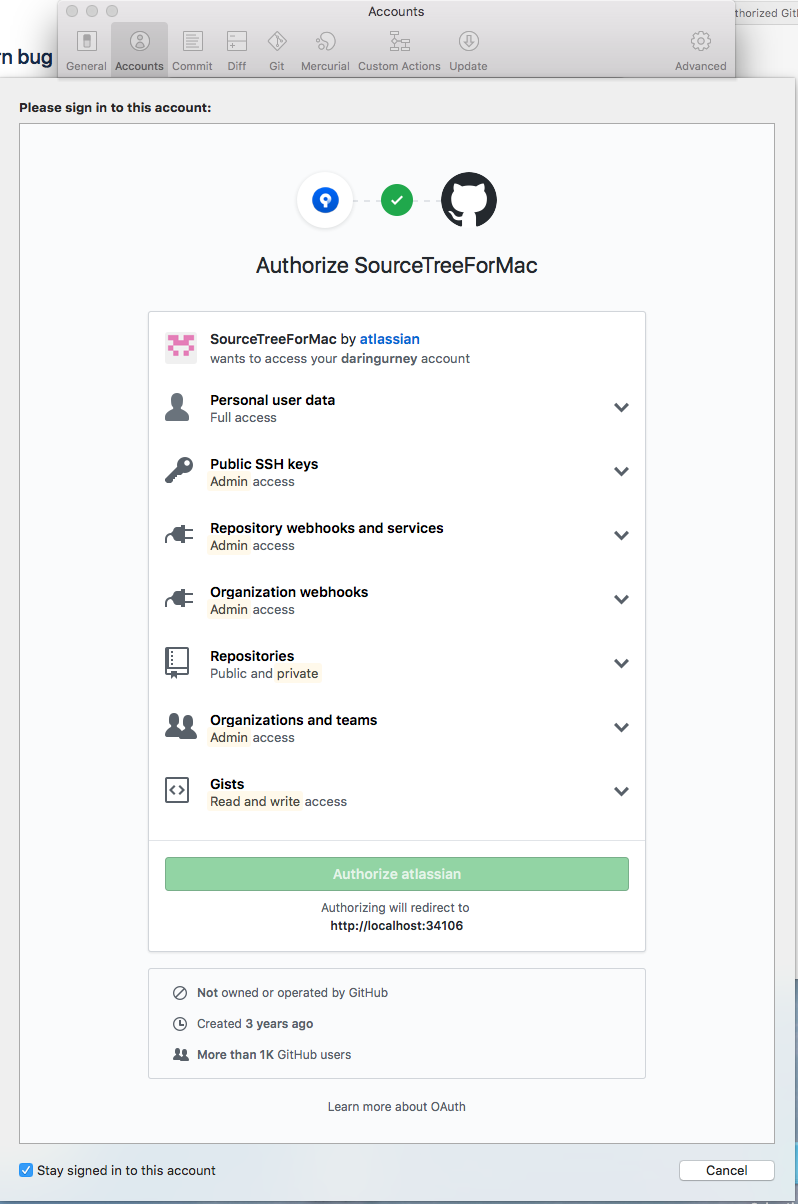This screenshot has height=1204, width=798.
Task: Click the Cancel button
Action: (x=726, y=1170)
